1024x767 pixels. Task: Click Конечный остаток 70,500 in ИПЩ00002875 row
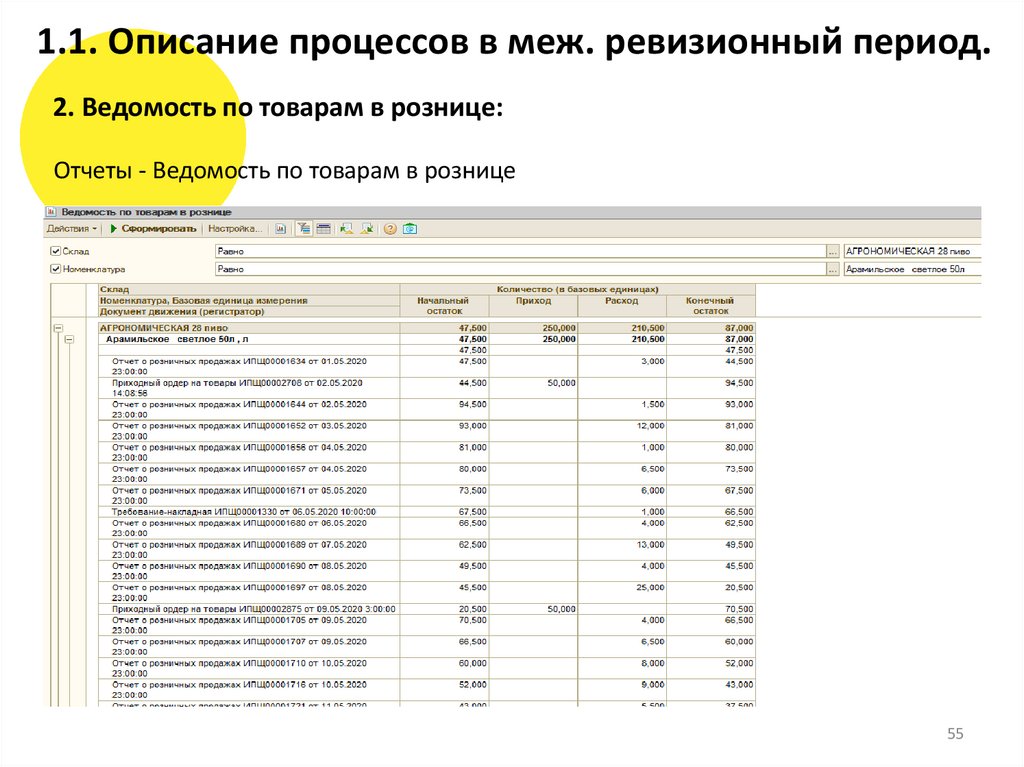(739, 609)
